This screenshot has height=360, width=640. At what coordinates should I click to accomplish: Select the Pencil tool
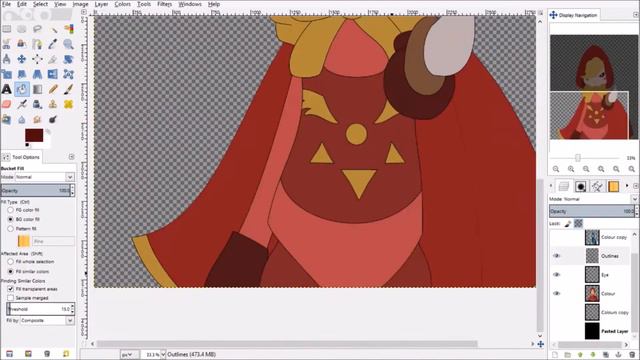click(x=53, y=89)
